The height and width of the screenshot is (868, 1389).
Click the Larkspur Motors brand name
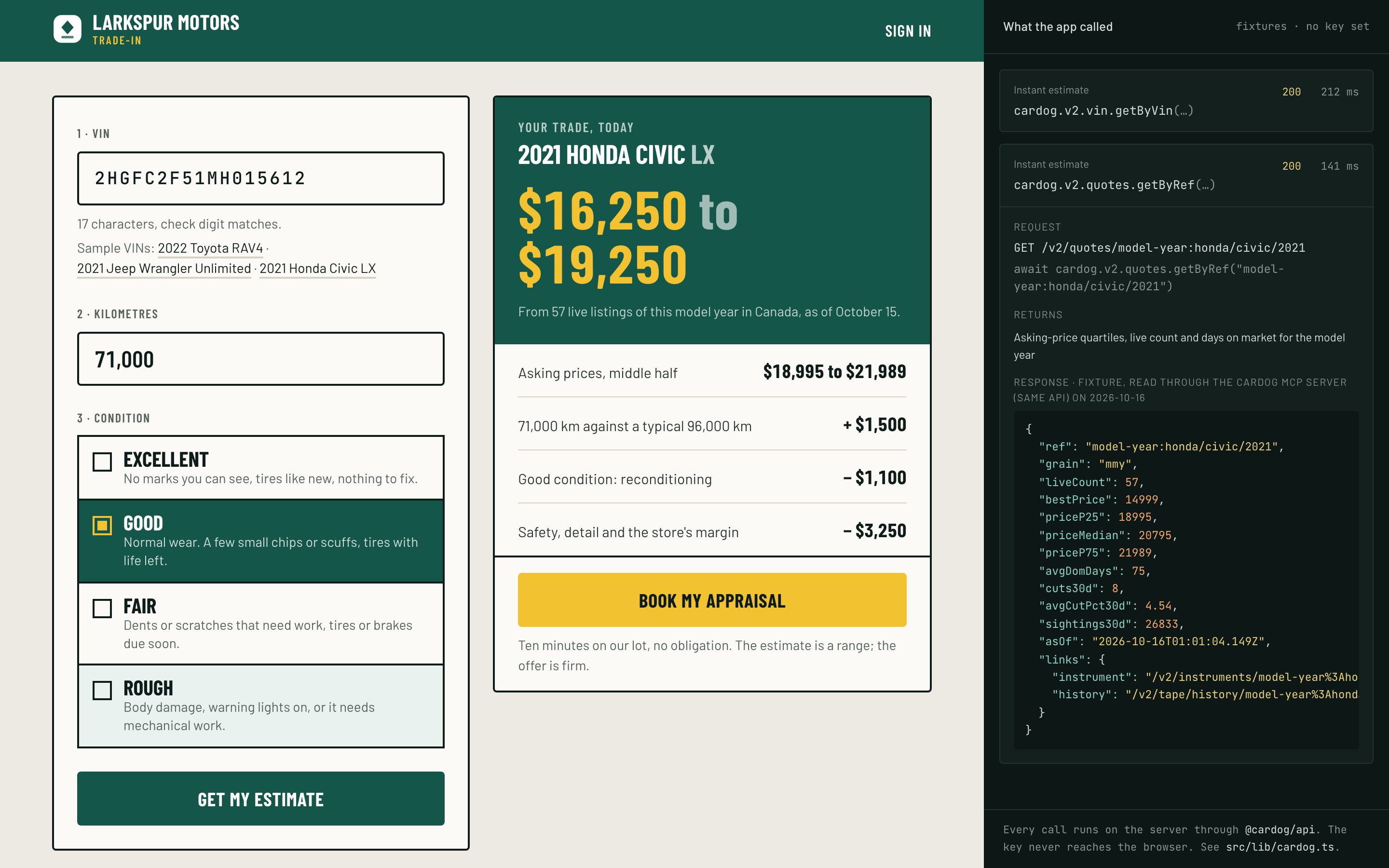point(166,23)
